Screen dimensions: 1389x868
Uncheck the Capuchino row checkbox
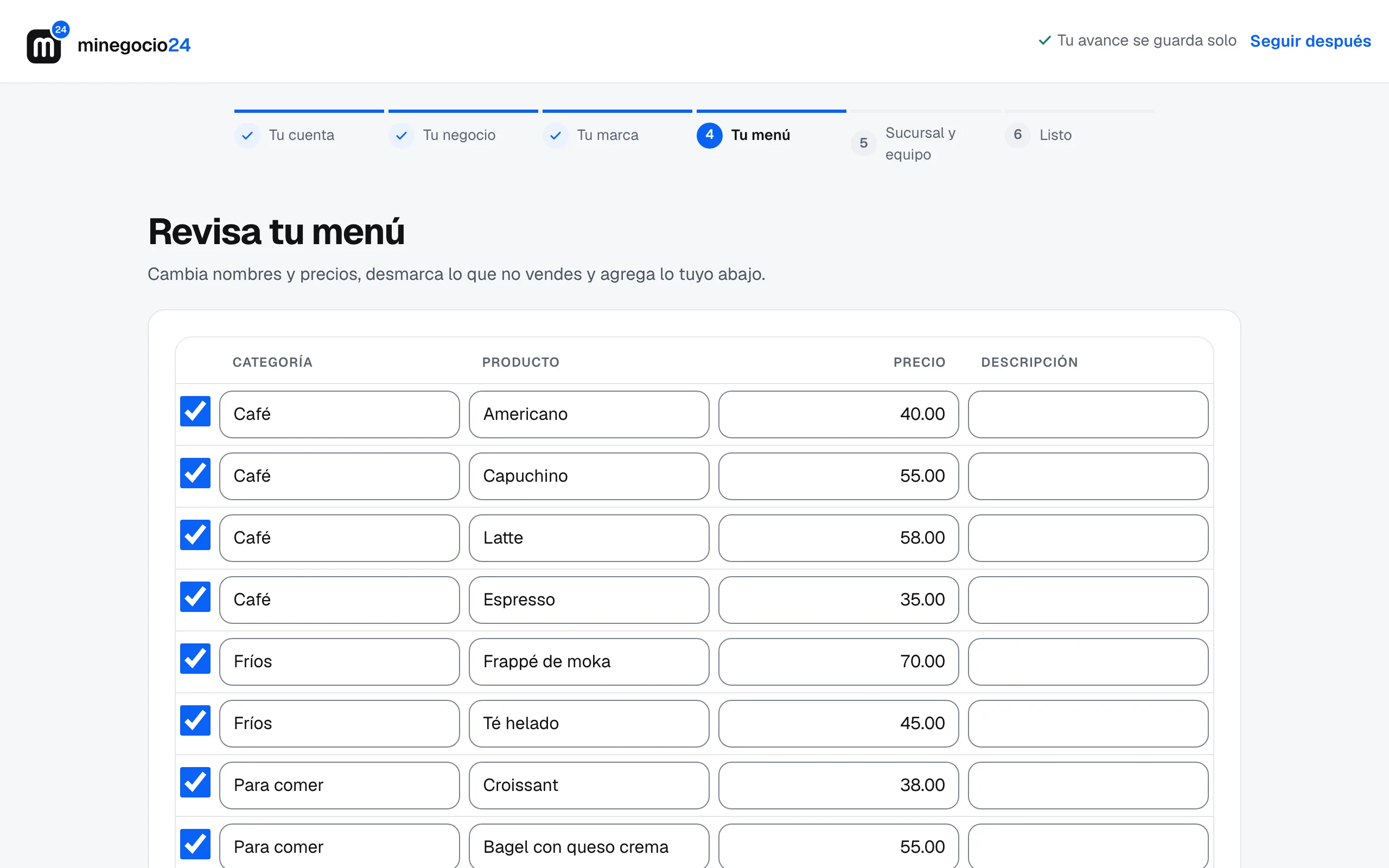(x=195, y=473)
